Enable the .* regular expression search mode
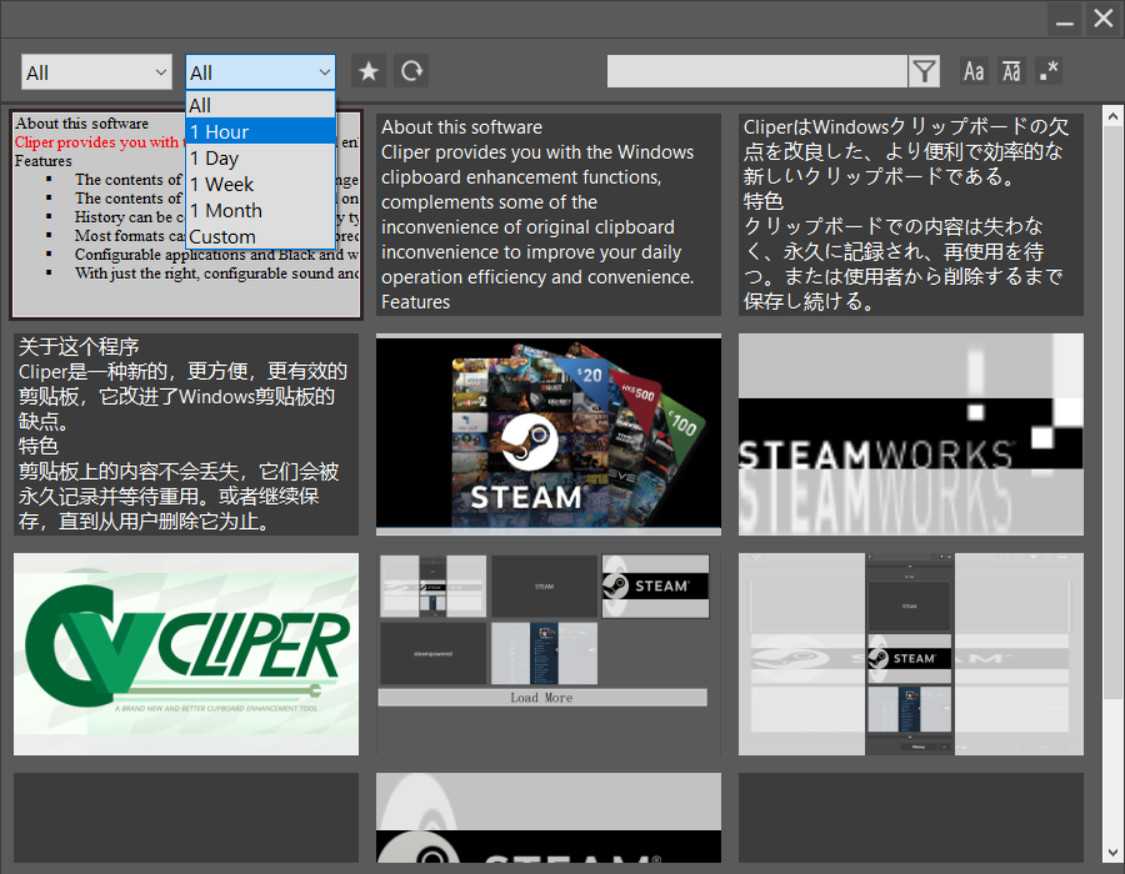 tap(1048, 71)
